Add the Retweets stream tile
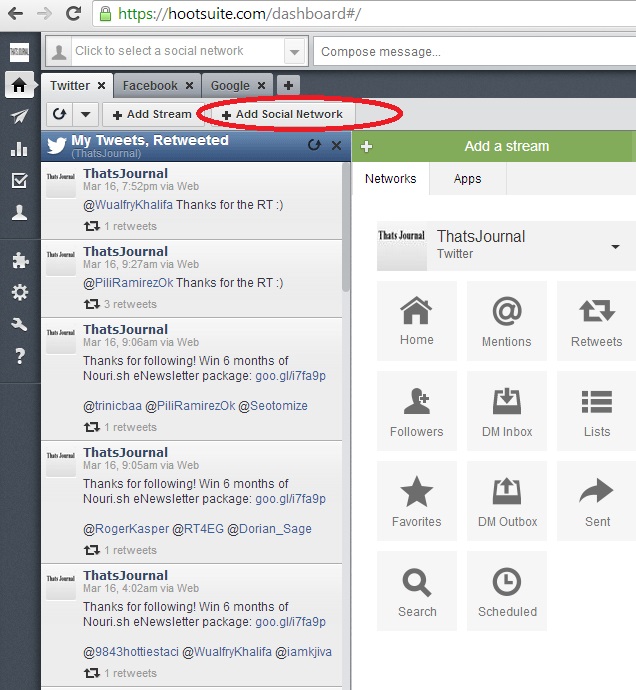 [x=596, y=321]
